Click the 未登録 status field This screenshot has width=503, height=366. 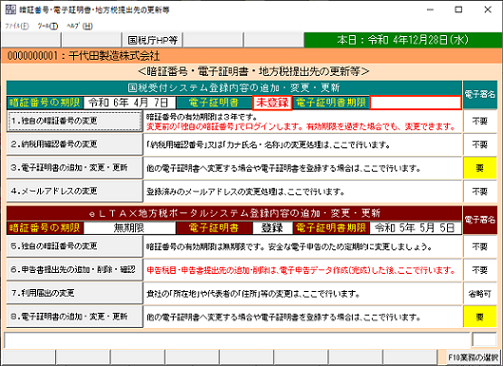(272, 103)
